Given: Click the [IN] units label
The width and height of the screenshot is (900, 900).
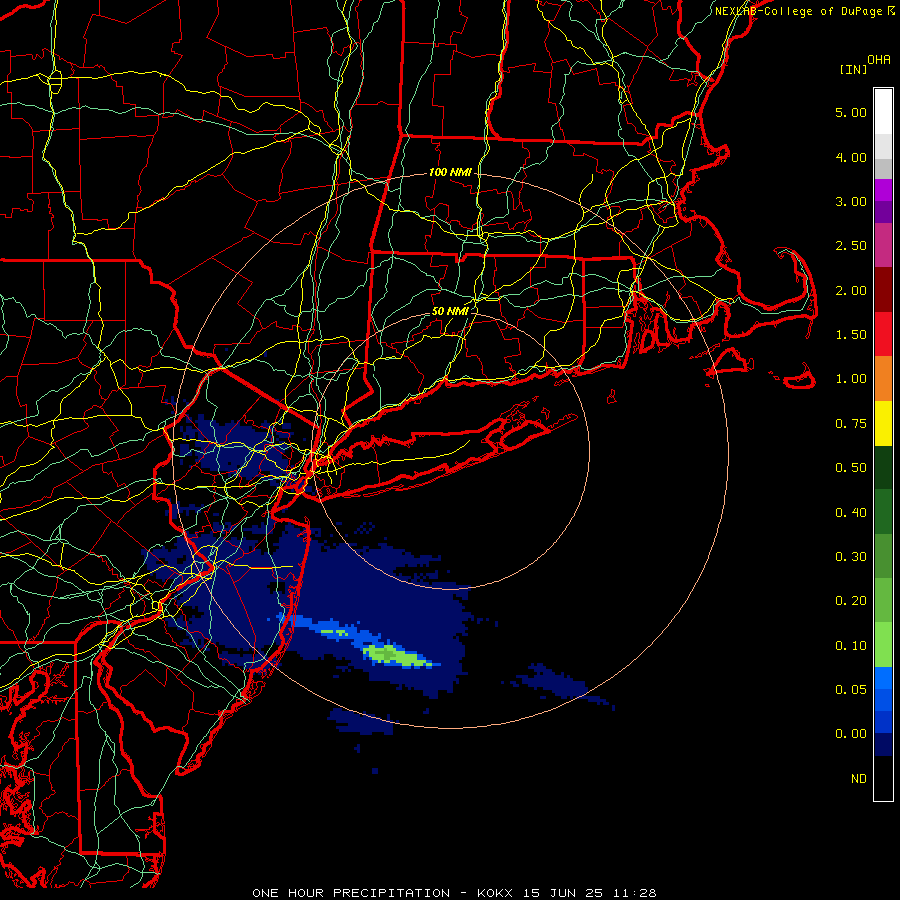Looking at the screenshot, I should (x=853, y=69).
